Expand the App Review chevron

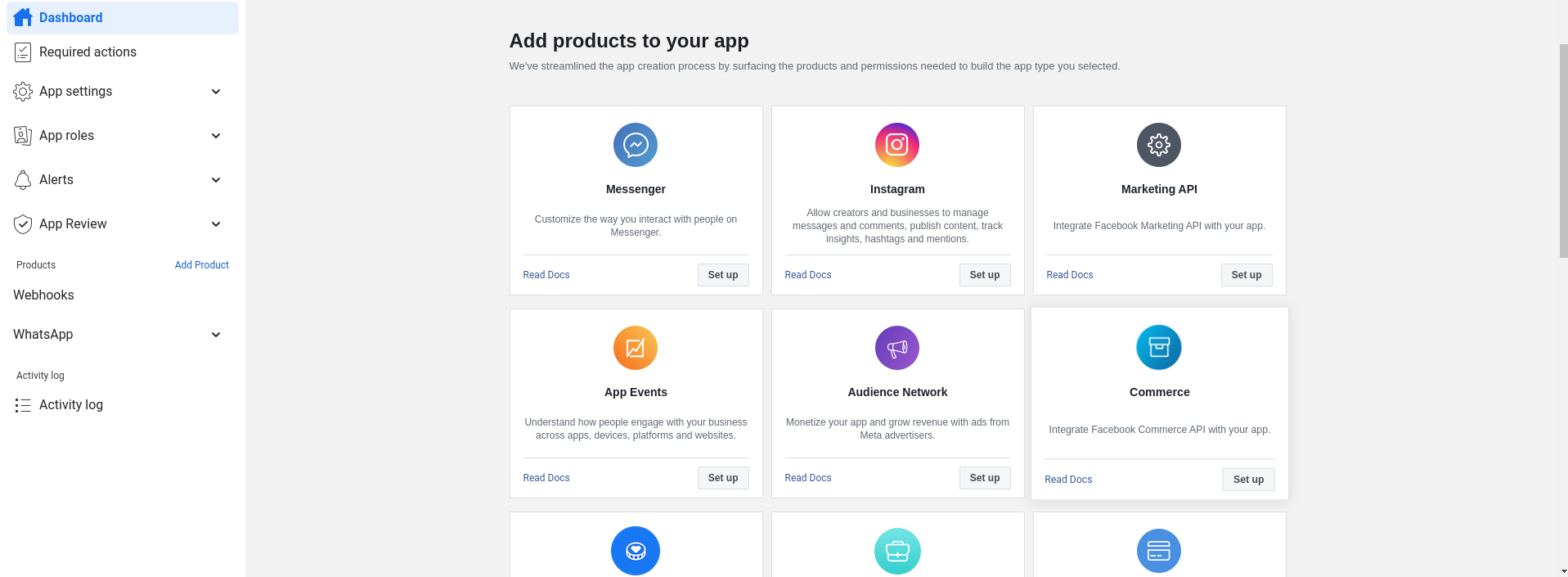pos(216,224)
